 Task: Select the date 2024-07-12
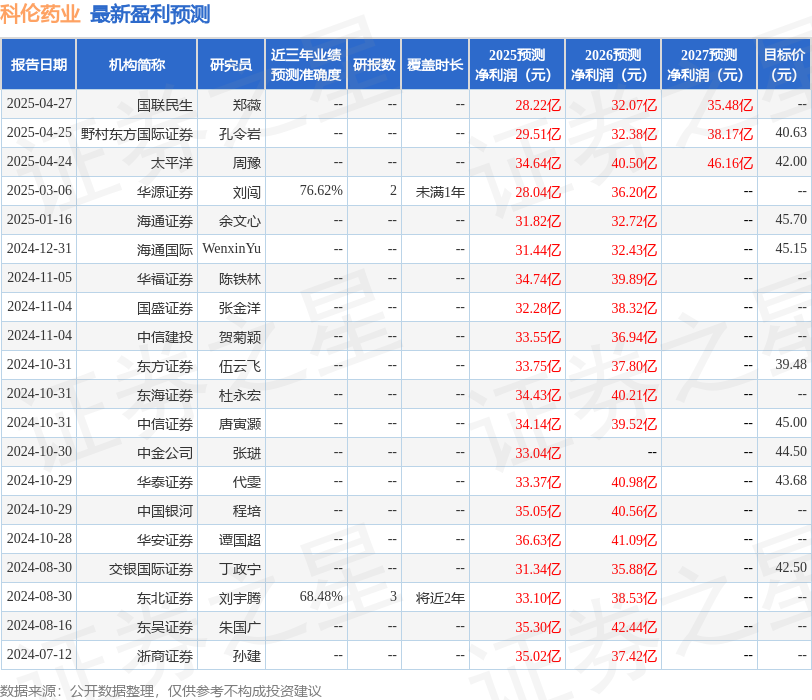click(39, 654)
